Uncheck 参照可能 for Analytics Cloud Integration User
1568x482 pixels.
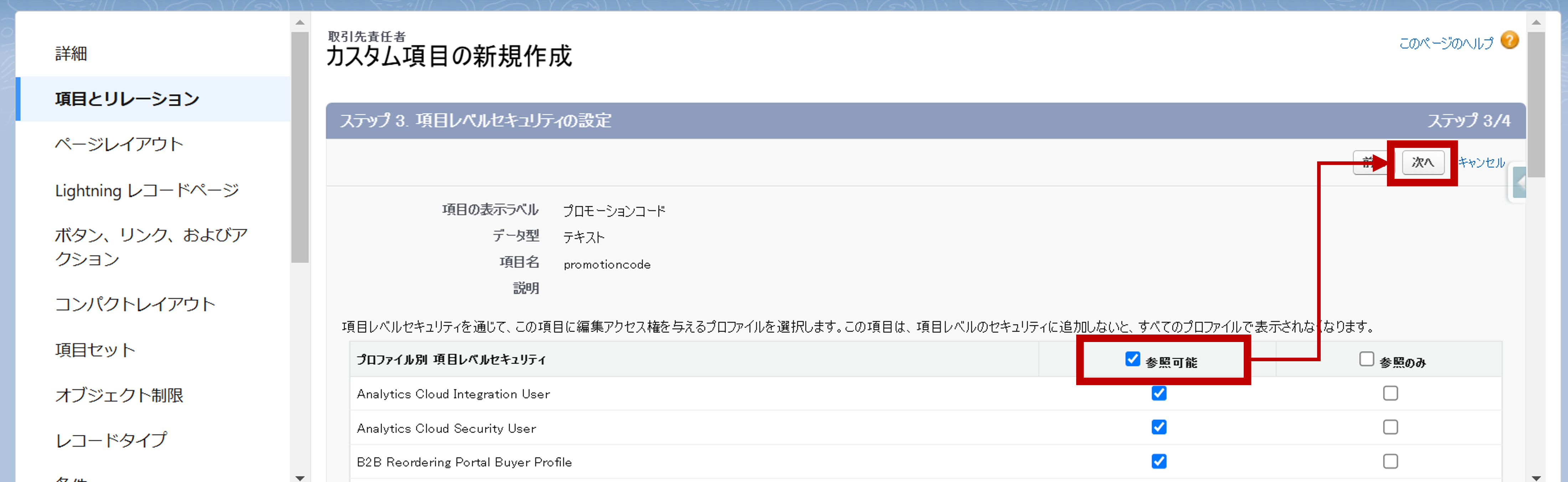[x=1159, y=393]
